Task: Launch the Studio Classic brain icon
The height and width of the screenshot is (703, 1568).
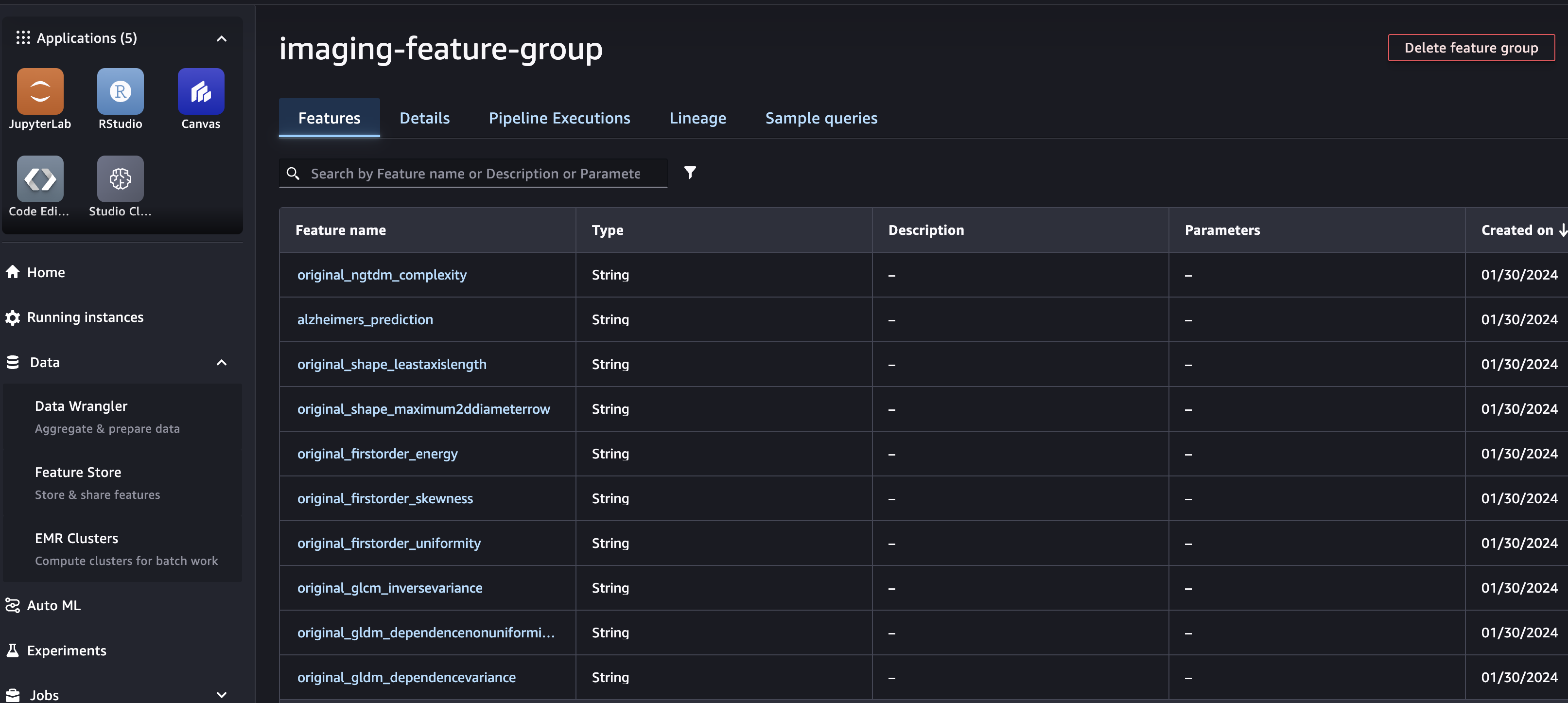Action: pyautogui.click(x=121, y=179)
